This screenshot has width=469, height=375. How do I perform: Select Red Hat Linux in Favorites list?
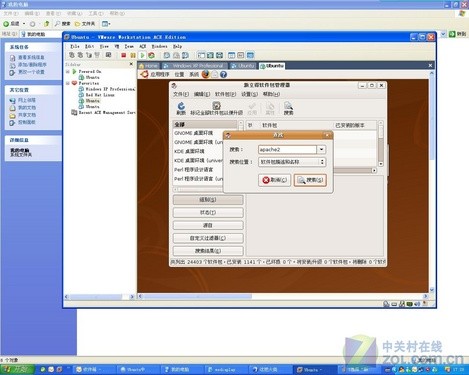[97, 95]
